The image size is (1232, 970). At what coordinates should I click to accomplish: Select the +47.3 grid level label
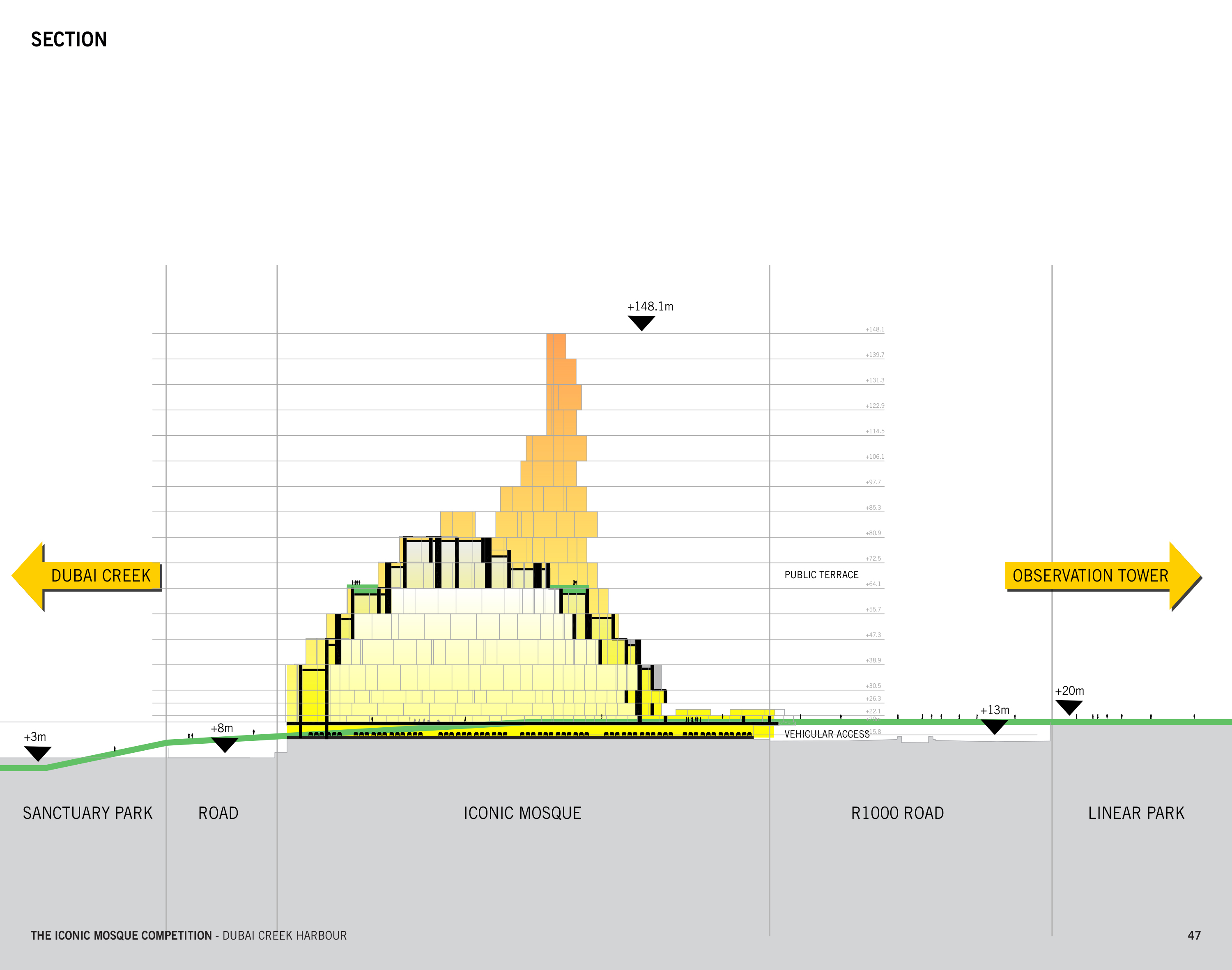pyautogui.click(x=873, y=635)
